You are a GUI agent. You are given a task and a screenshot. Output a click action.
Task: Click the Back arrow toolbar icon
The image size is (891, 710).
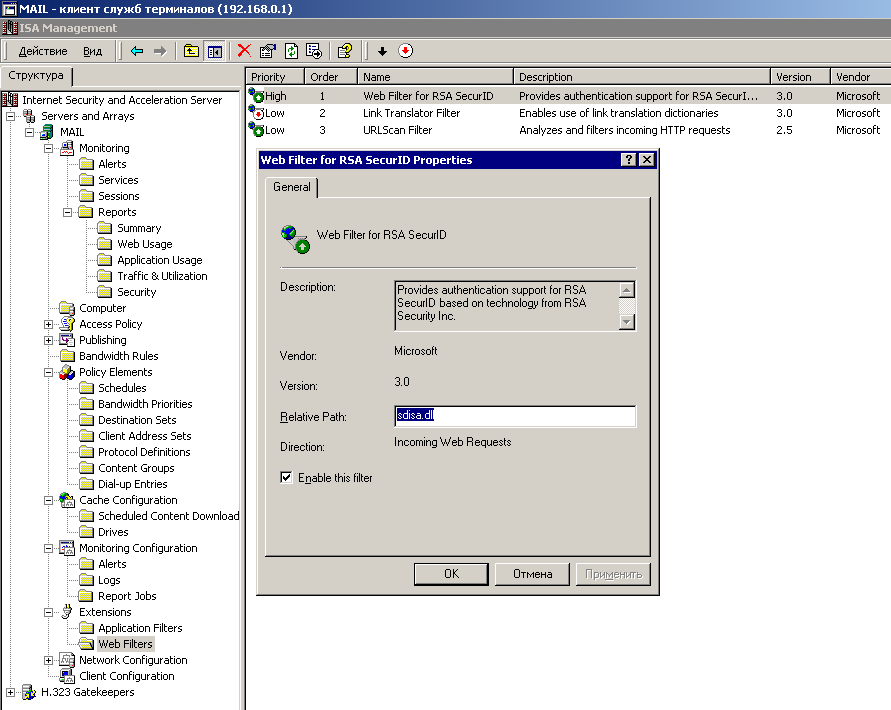click(x=136, y=51)
